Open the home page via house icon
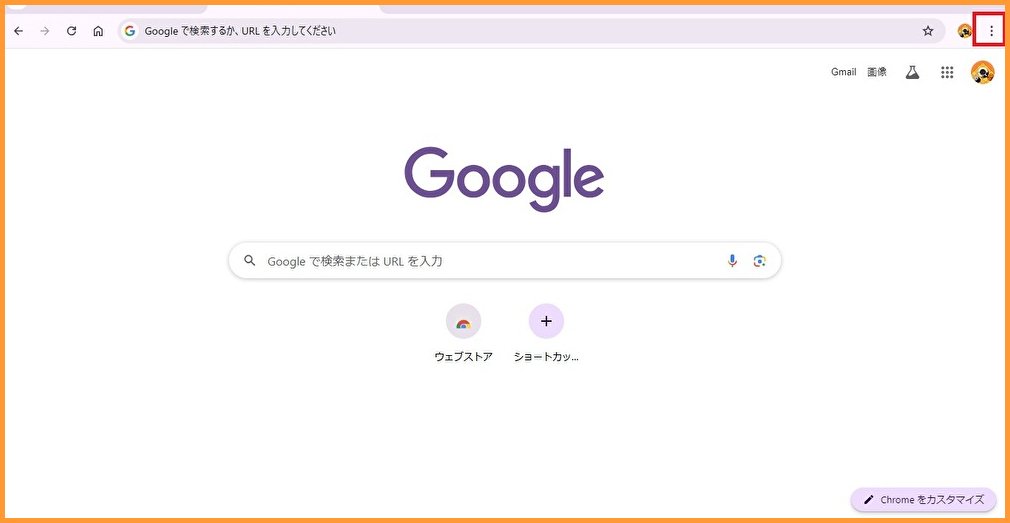This screenshot has width=1010, height=523. [98, 31]
